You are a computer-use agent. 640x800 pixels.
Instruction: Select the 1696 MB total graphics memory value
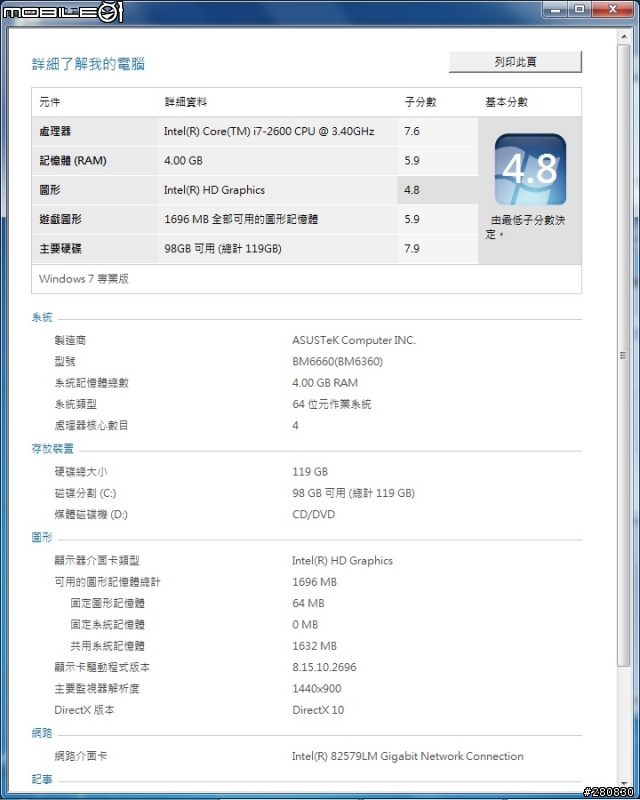314,582
